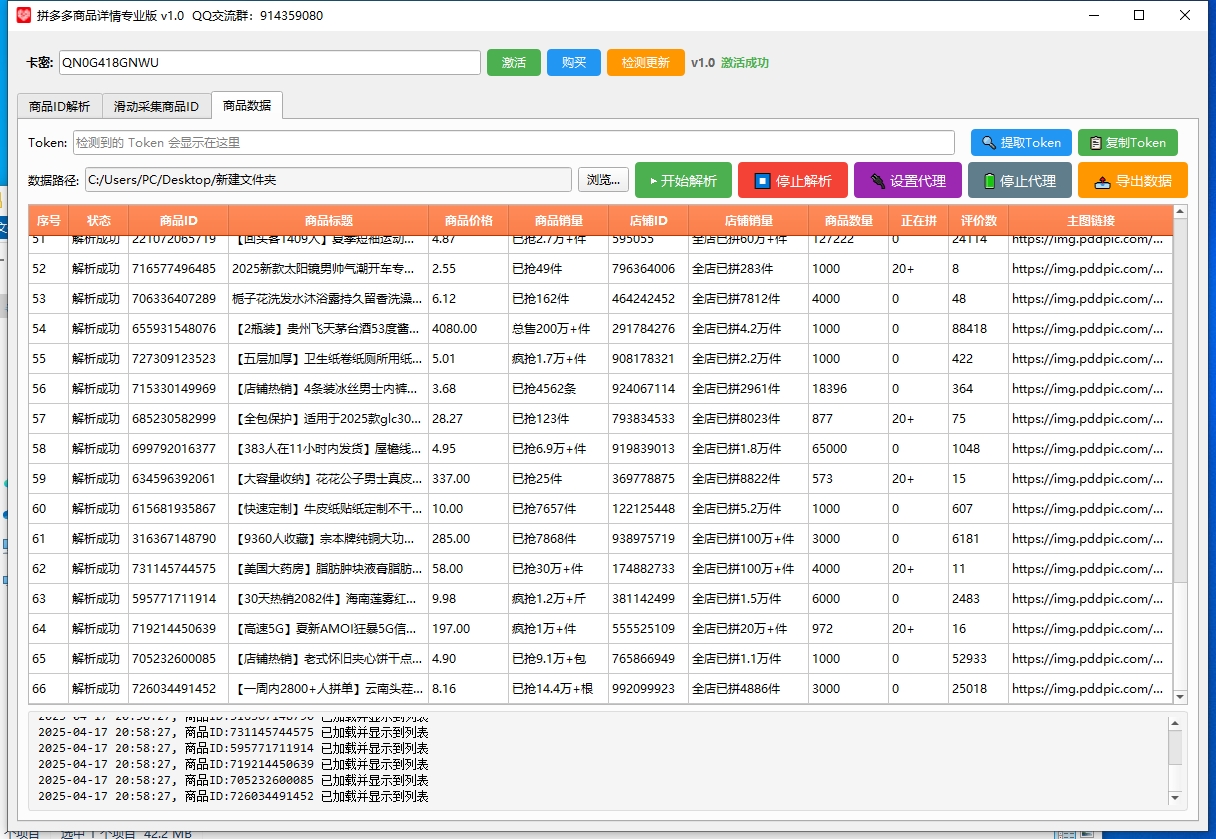Image resolution: width=1216 pixels, height=839 pixels.
Task: Click the 停止代理 button
Action: [x=1020, y=180]
